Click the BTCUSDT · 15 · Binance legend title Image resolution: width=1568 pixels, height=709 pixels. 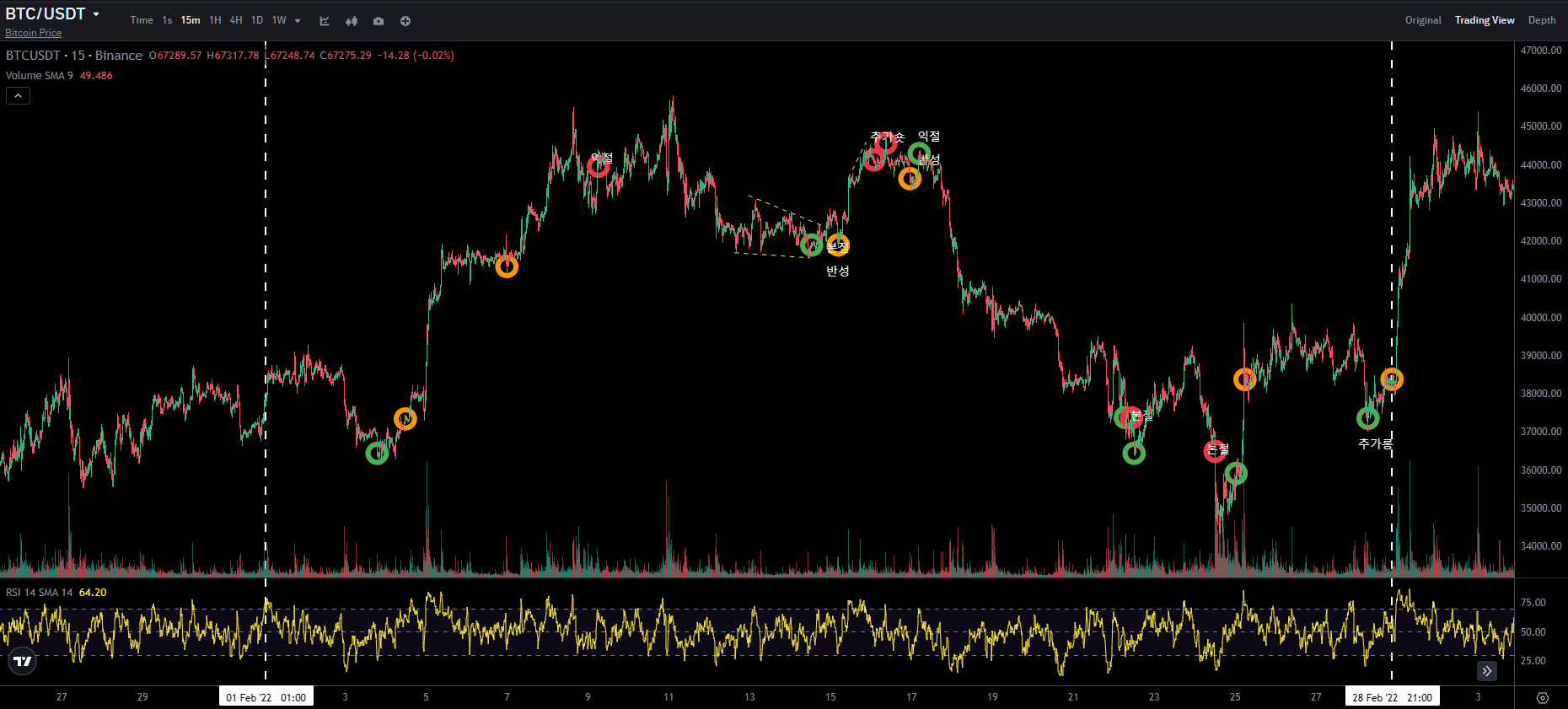(74, 56)
